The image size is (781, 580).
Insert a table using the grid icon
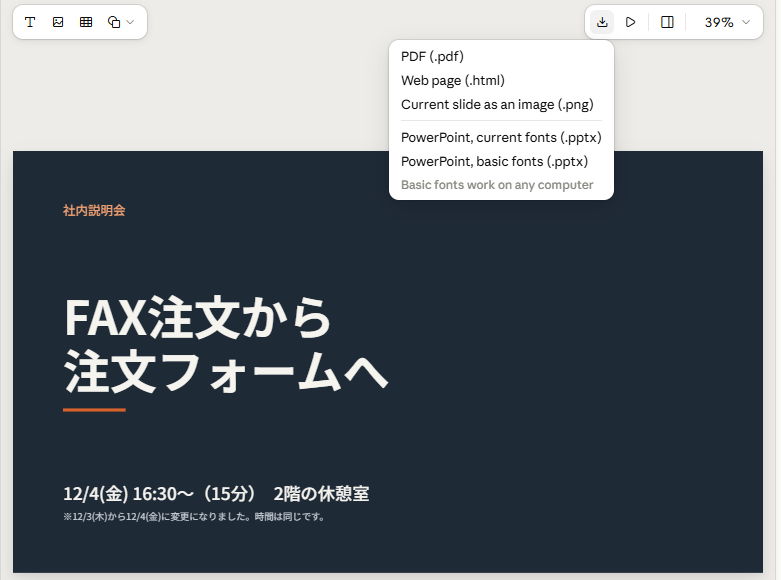86,22
